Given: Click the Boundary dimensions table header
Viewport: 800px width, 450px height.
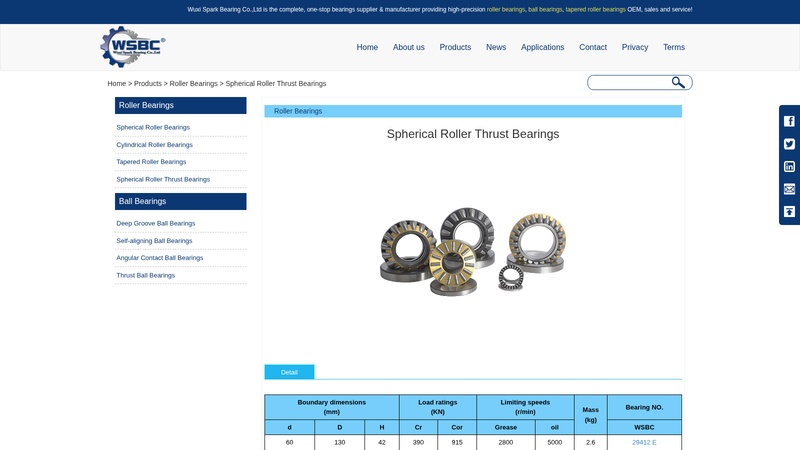Looking at the screenshot, I should 332,407.
